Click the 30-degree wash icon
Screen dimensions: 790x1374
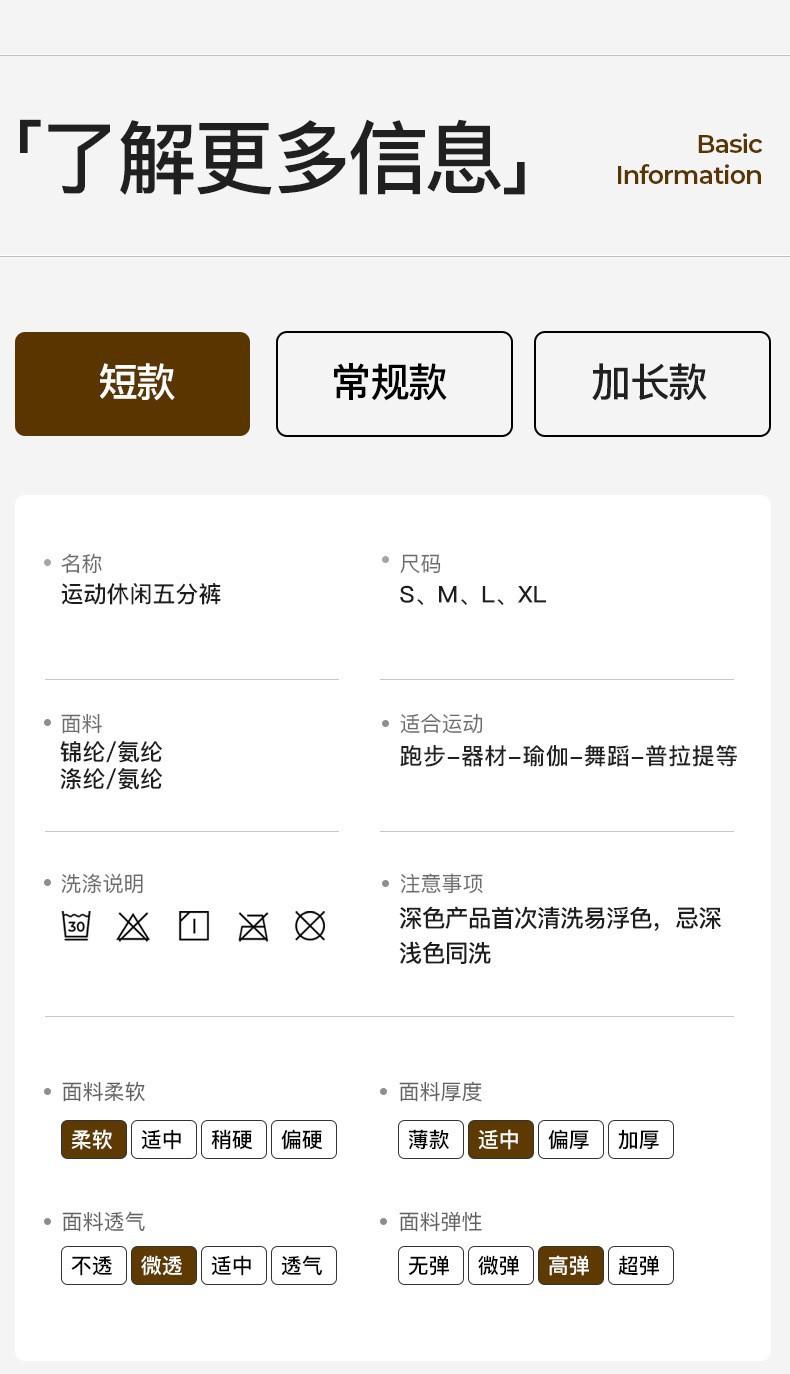coord(76,926)
